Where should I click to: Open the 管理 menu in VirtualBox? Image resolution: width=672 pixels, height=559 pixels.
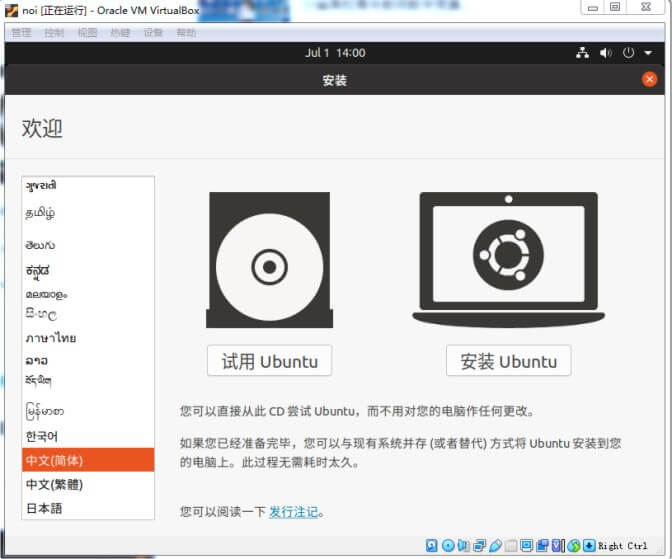coord(21,33)
